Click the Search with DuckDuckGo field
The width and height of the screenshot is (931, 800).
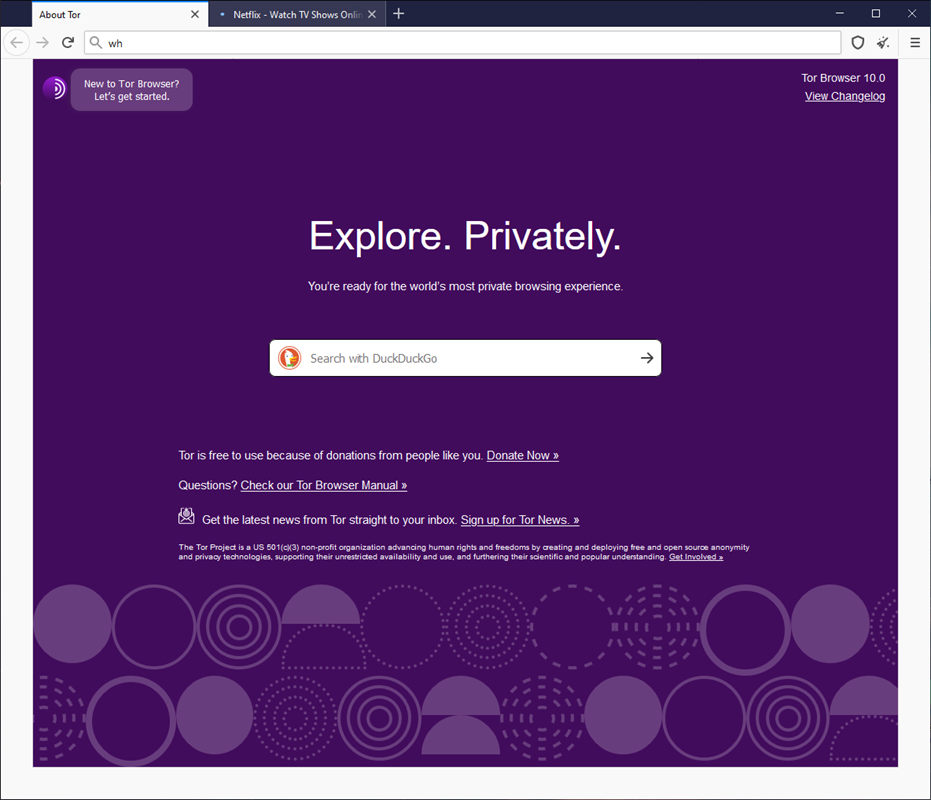[x=466, y=358]
